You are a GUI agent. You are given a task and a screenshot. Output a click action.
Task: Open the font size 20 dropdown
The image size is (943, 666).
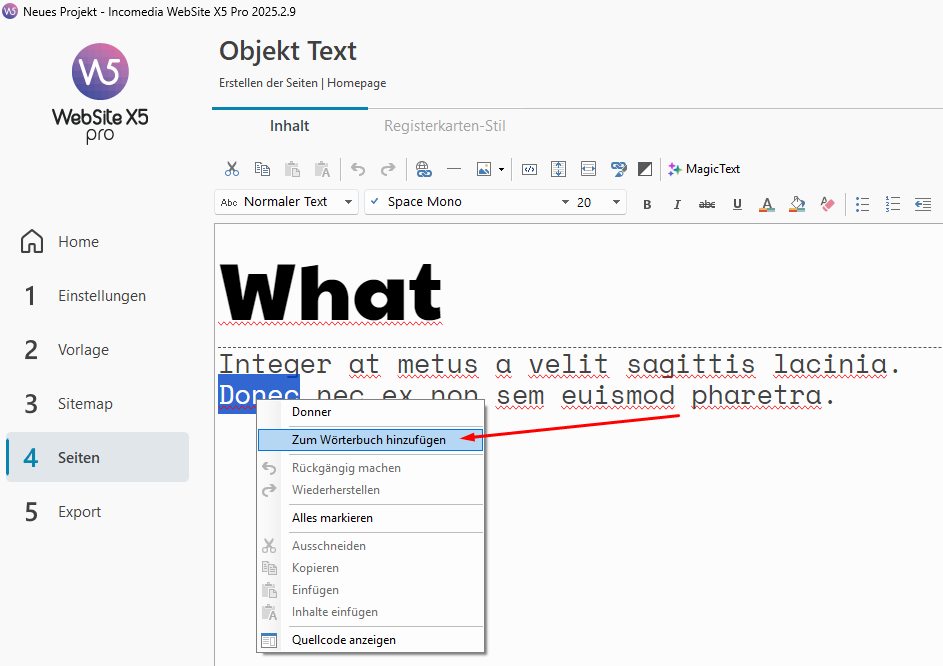(x=599, y=202)
